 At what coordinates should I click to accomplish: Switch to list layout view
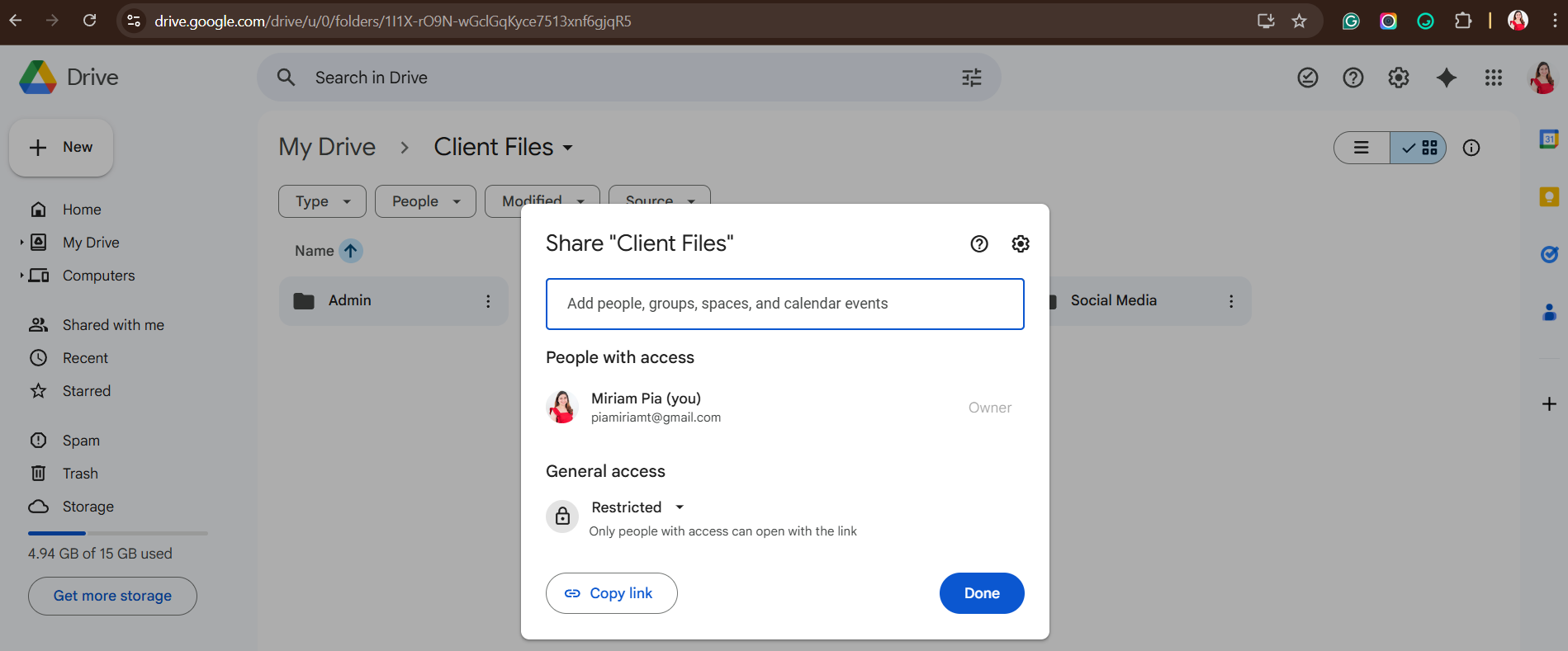point(1362,148)
